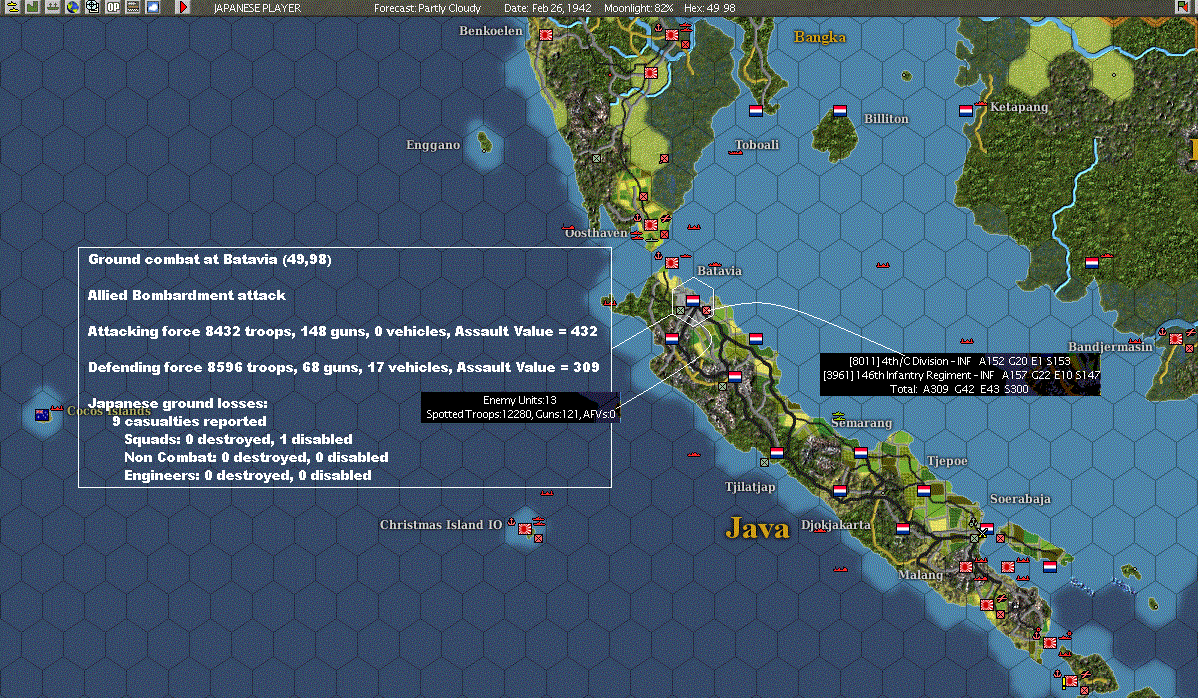Click the 'Hex: 49 98' coordinate readout
The height and width of the screenshot is (698, 1198).
point(710,8)
